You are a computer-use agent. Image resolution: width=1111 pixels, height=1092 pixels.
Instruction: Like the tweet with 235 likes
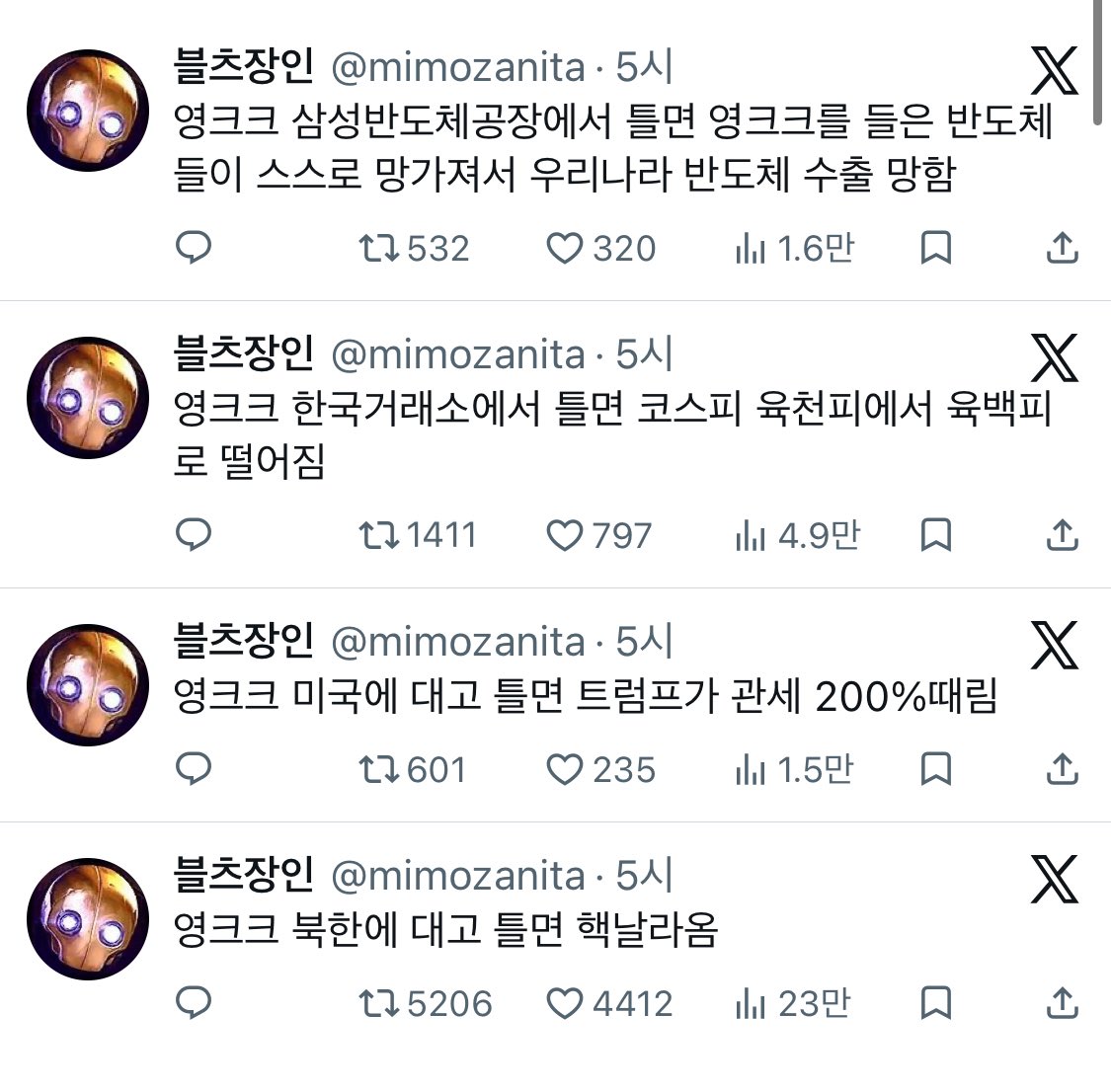pyautogui.click(x=600, y=770)
